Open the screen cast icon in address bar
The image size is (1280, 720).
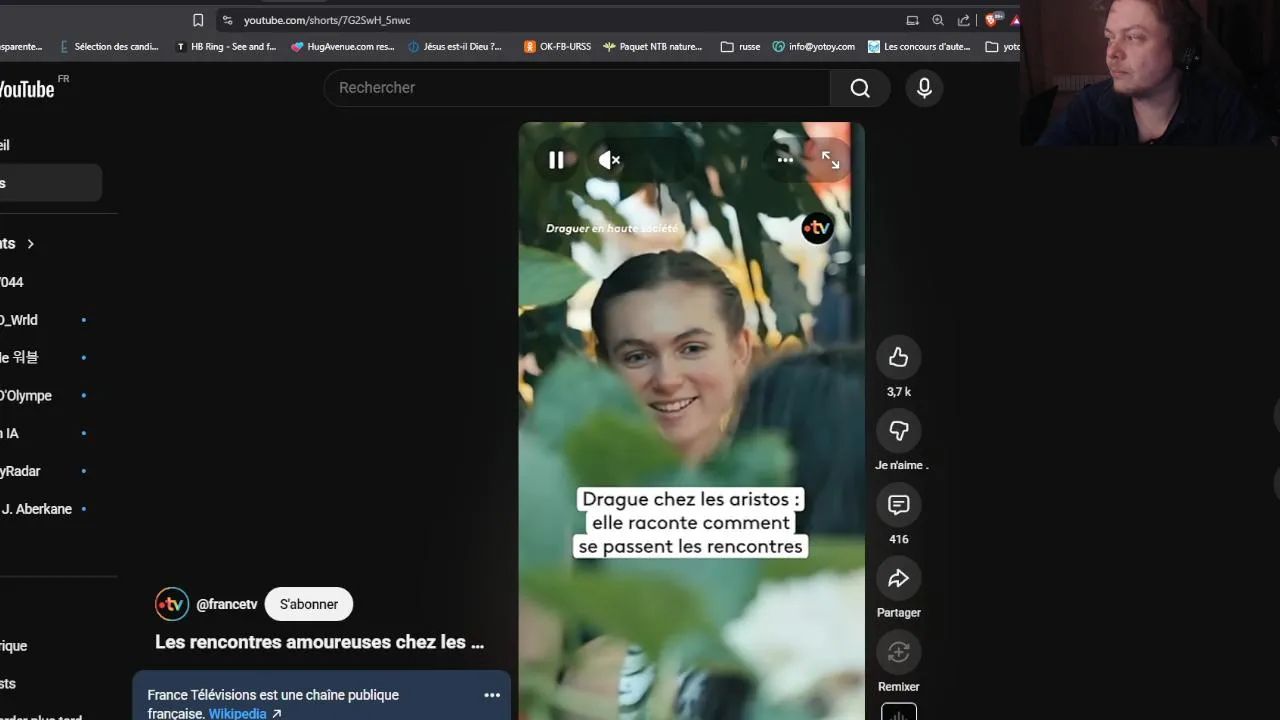pos(912,20)
